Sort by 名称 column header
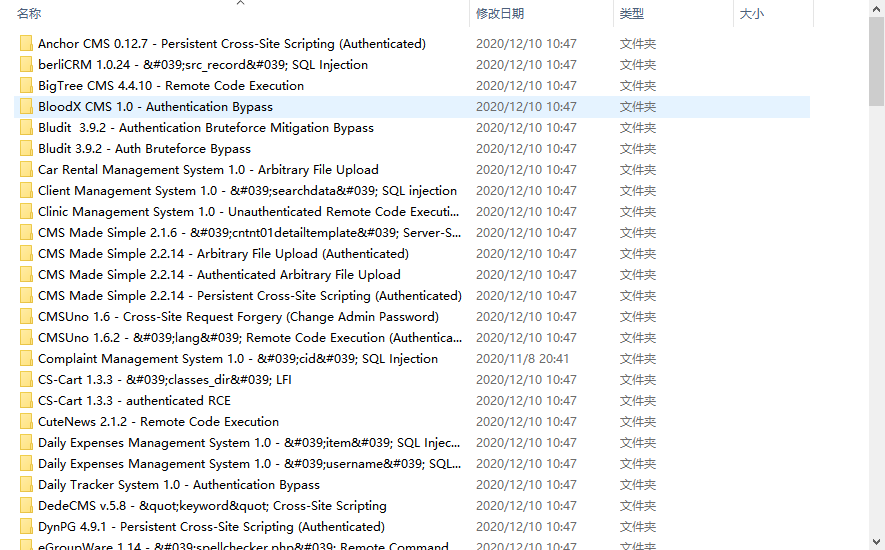 tap(29, 14)
